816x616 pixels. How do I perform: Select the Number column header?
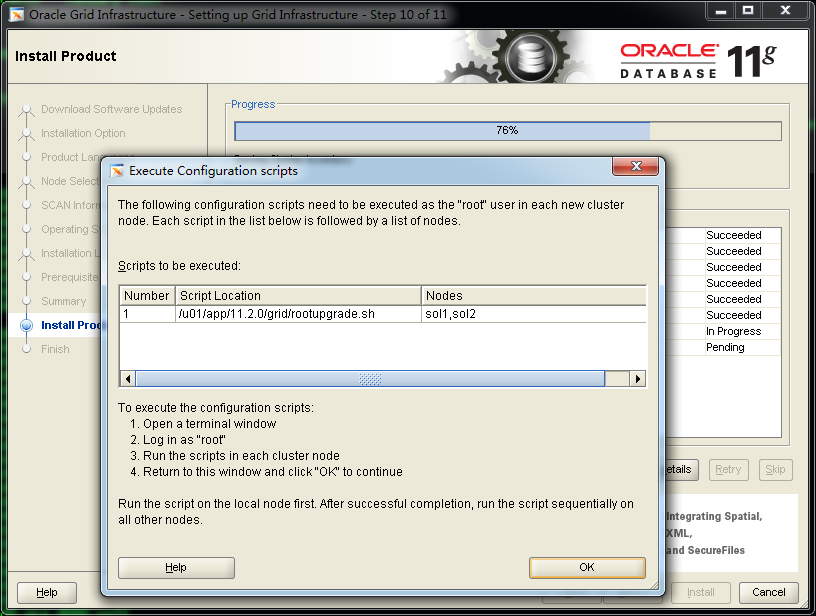(147, 296)
